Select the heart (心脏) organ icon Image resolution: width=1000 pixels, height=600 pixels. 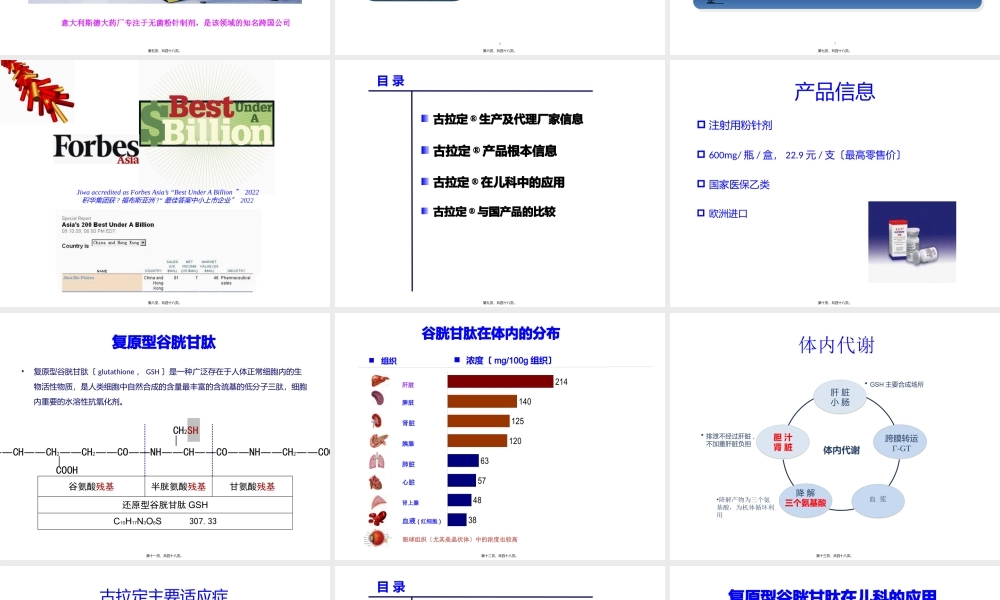coord(378,481)
